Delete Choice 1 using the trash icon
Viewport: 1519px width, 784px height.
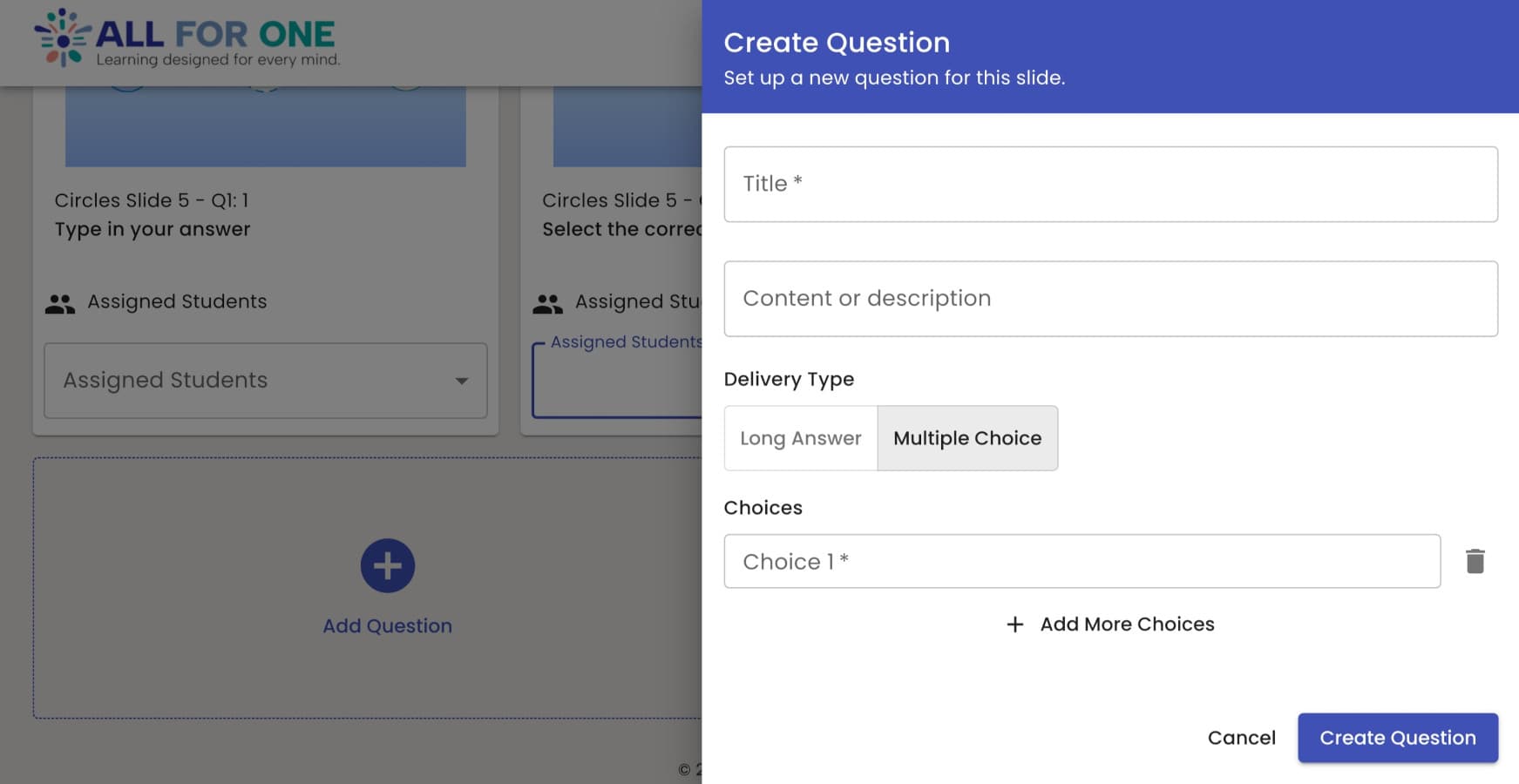point(1476,561)
